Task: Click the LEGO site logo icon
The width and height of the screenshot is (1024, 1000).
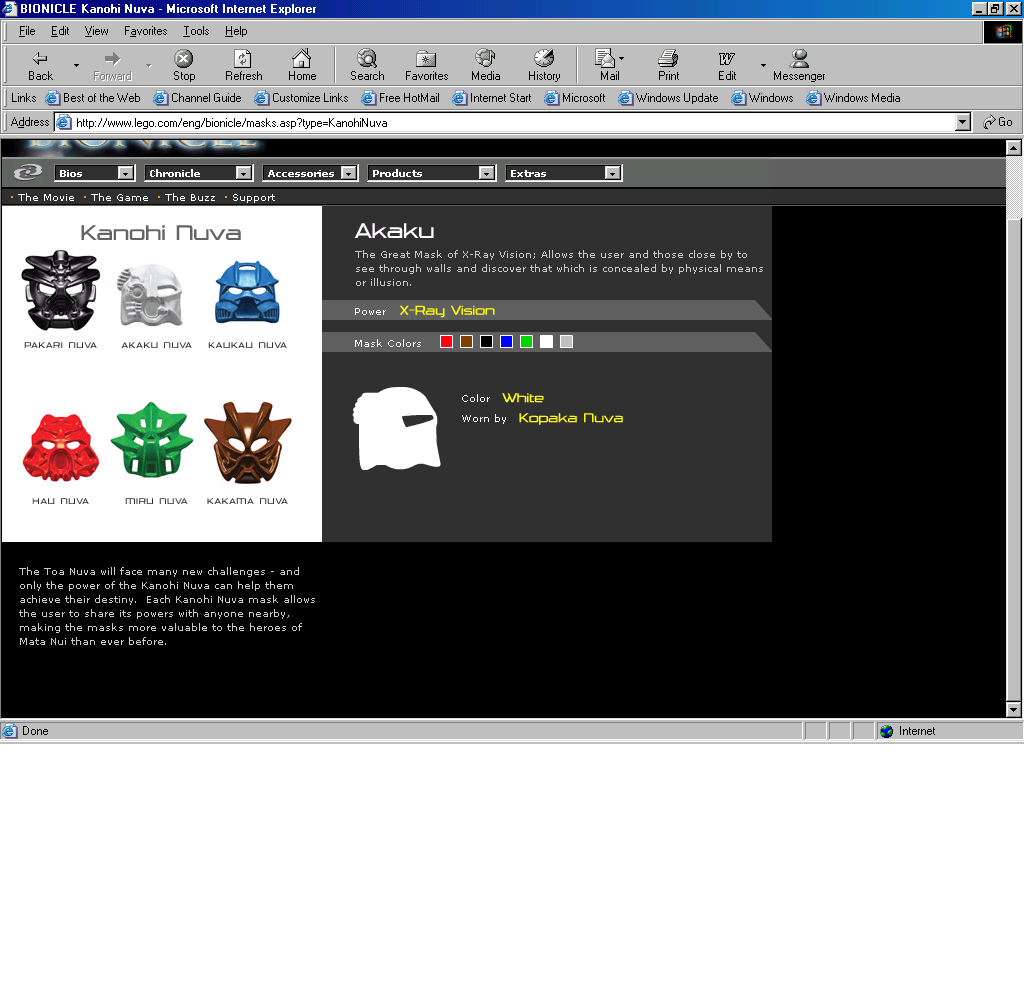Action: click(x=27, y=172)
